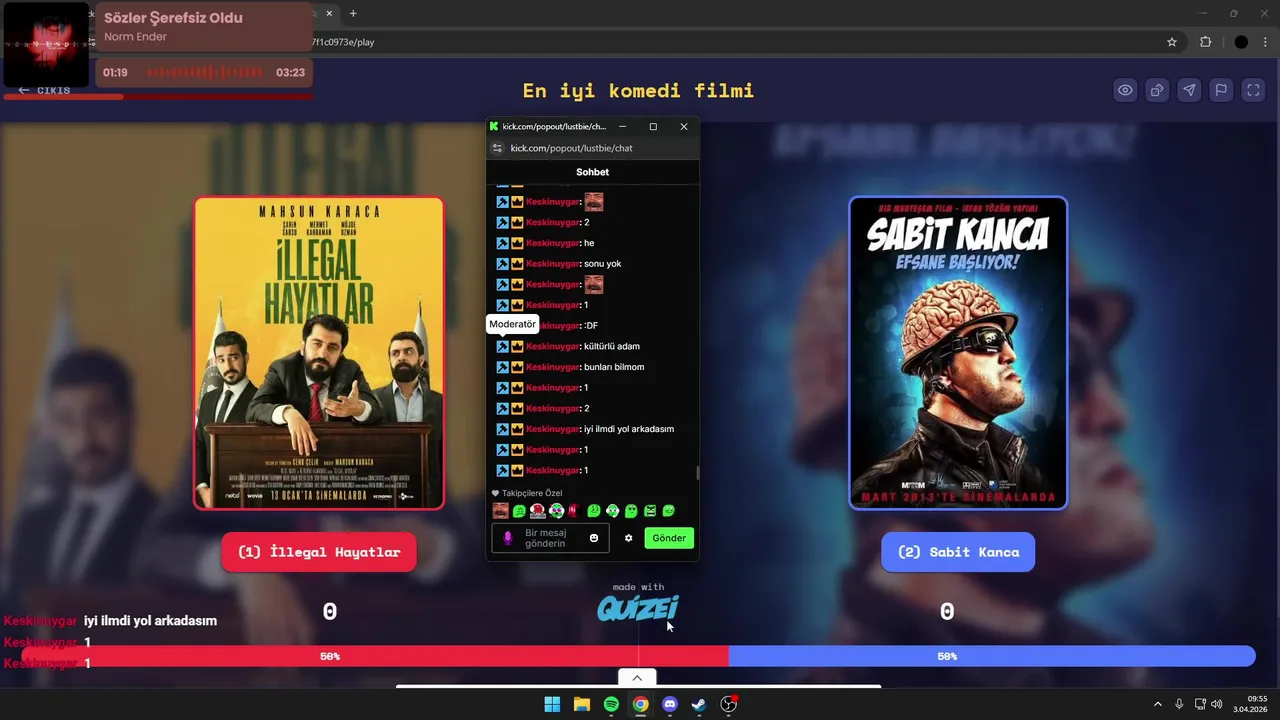The width and height of the screenshot is (1280, 720).
Task: Enter fullscreen with the corner-brackets icon
Action: click(x=1253, y=90)
